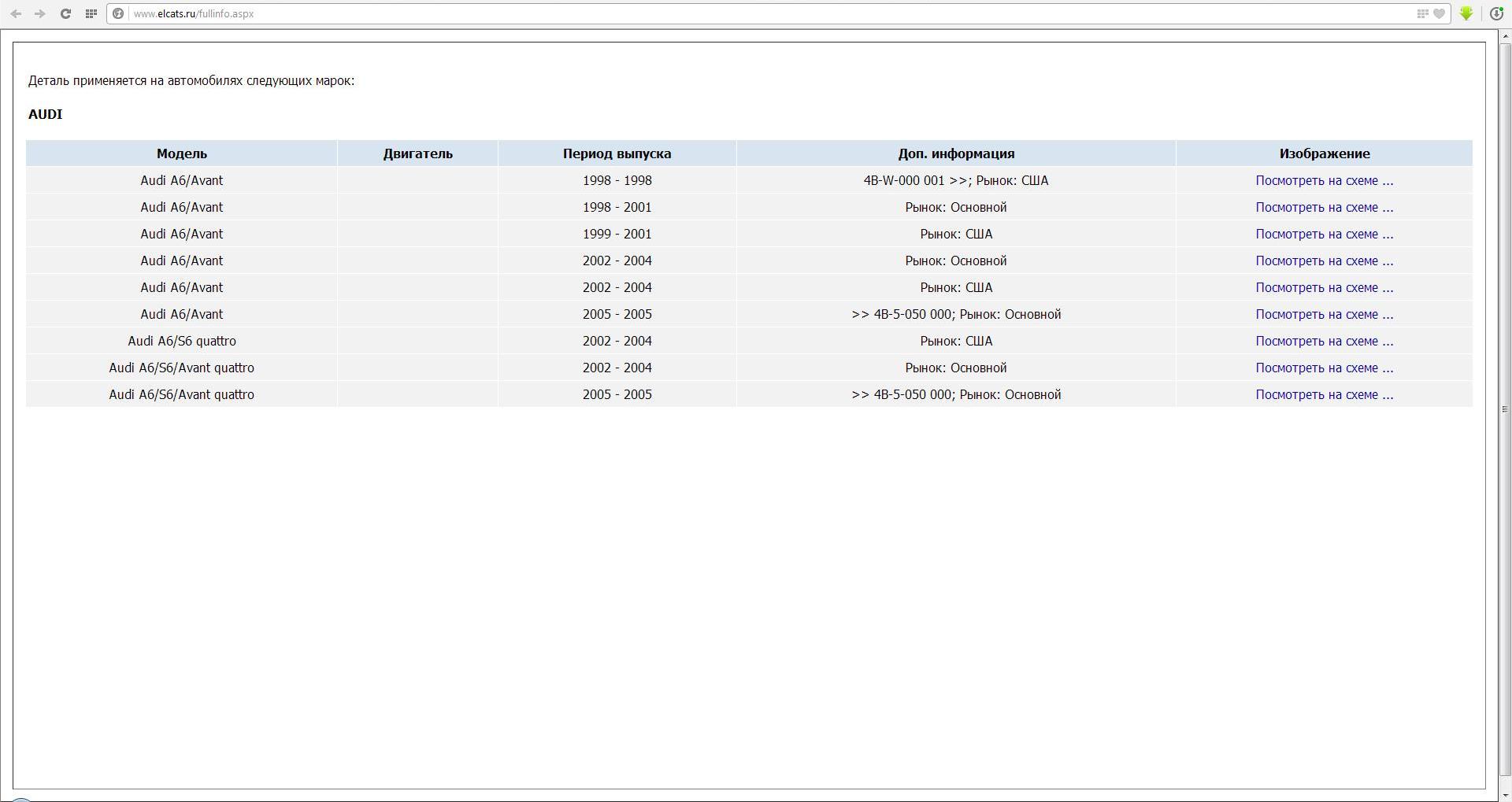The image size is (1512, 802).
Task: Reload the elcats.ru page
Action: 66,13
